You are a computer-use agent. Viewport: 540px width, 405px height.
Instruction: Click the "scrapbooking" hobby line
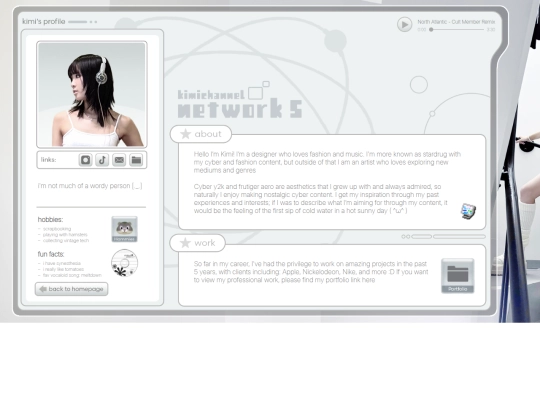click(x=57, y=229)
